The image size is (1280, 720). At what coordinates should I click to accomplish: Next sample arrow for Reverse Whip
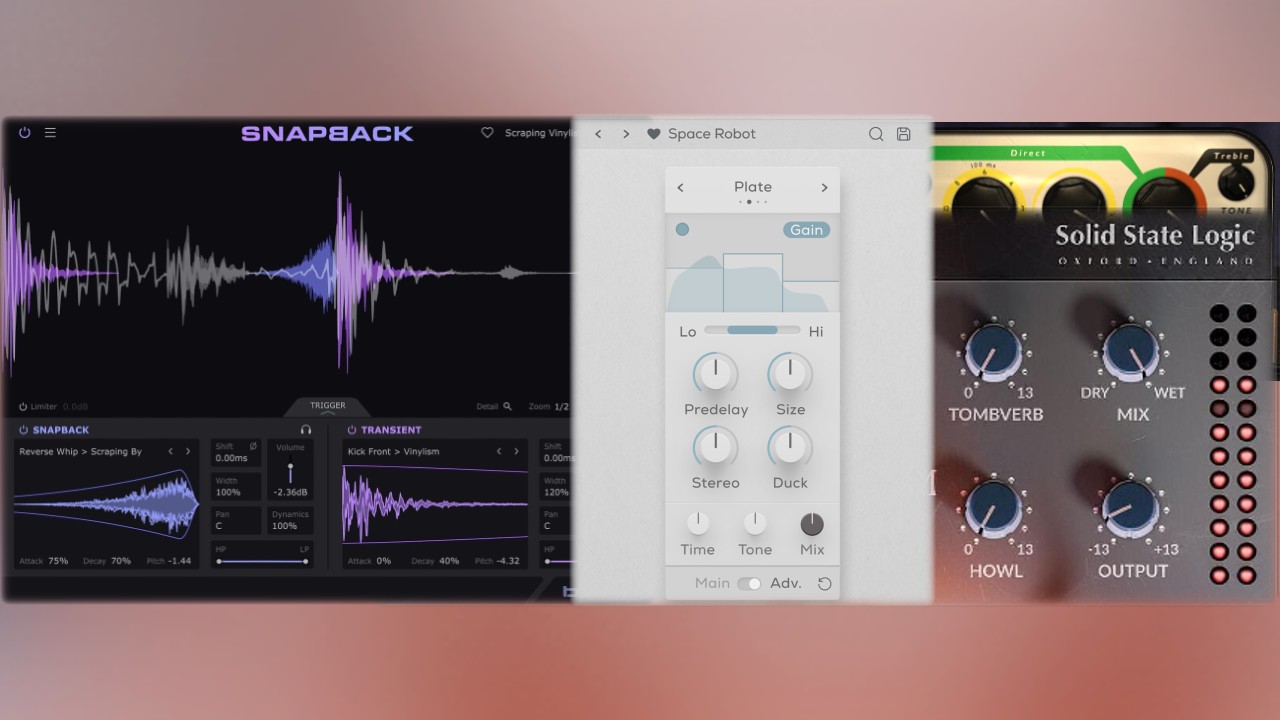click(187, 451)
